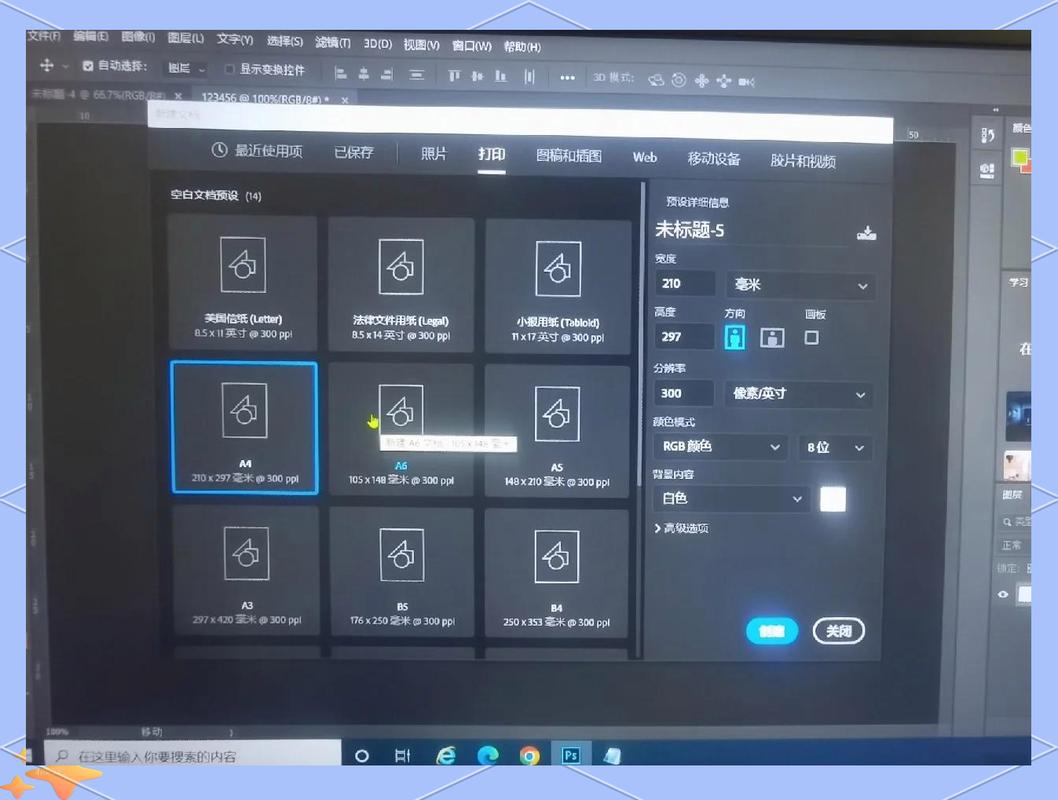Screen dimensions: 1058x800
Task: Launch Internet Explorer from the taskbar
Action: [445, 755]
